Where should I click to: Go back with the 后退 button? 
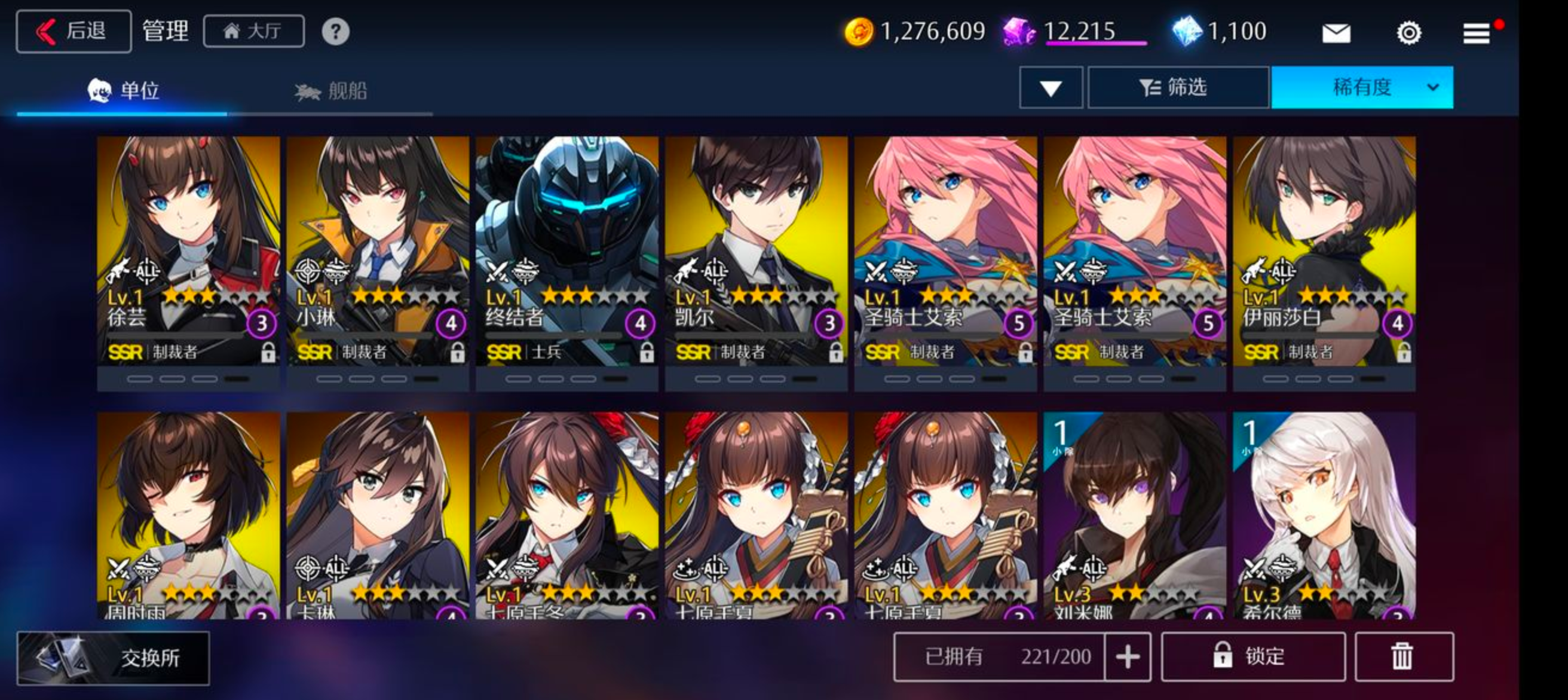(x=73, y=31)
